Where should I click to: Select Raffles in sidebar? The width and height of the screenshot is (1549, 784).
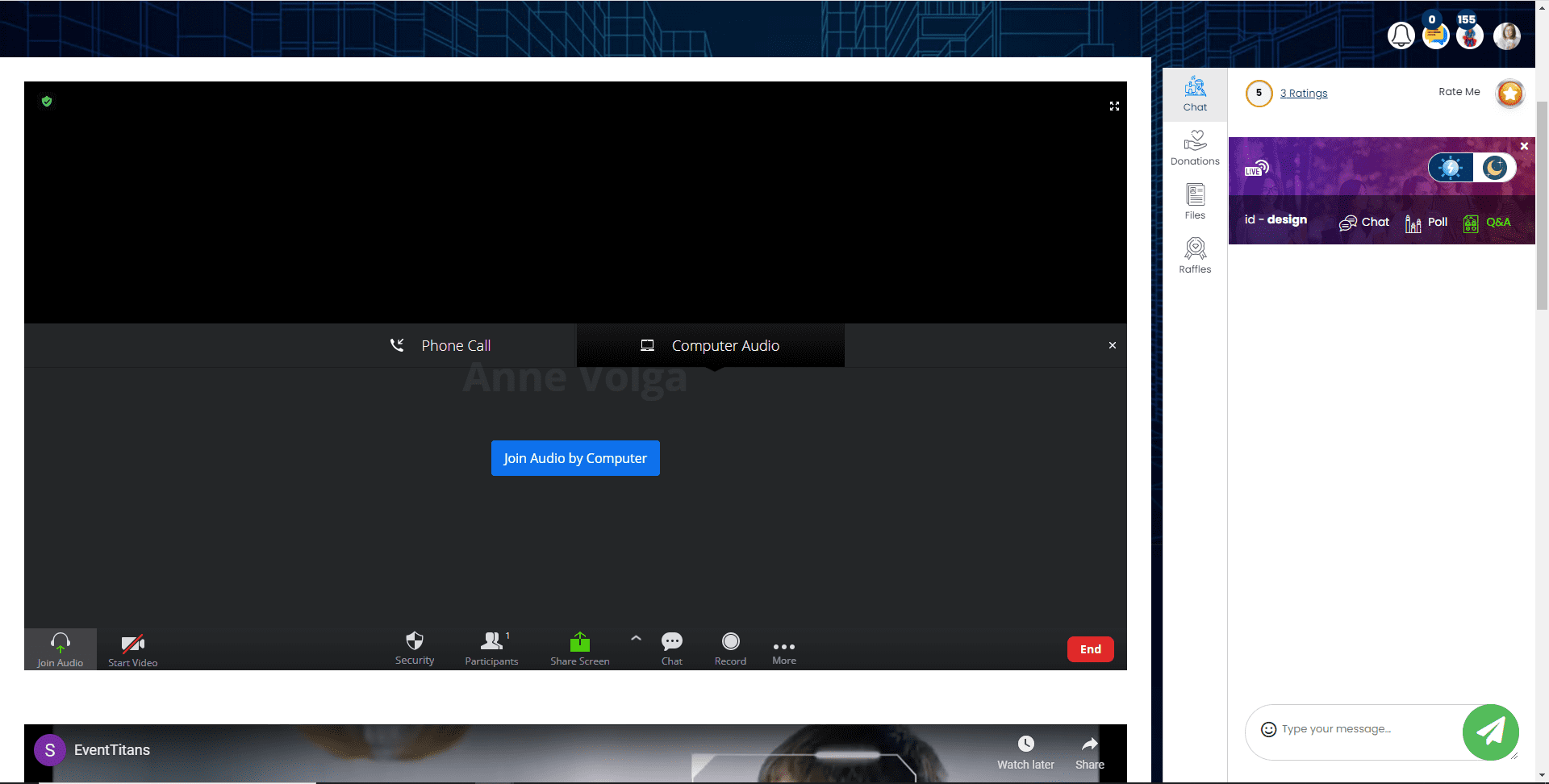point(1195,256)
